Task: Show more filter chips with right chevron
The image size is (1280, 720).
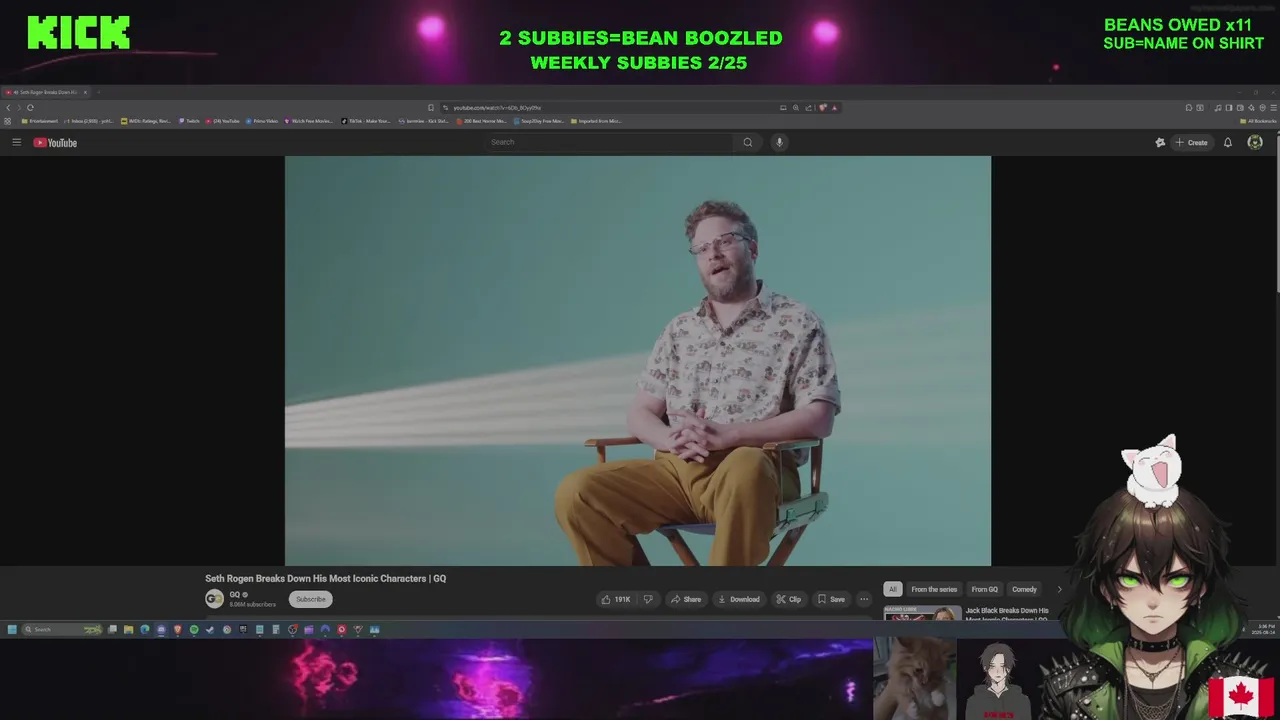Action: click(1060, 589)
